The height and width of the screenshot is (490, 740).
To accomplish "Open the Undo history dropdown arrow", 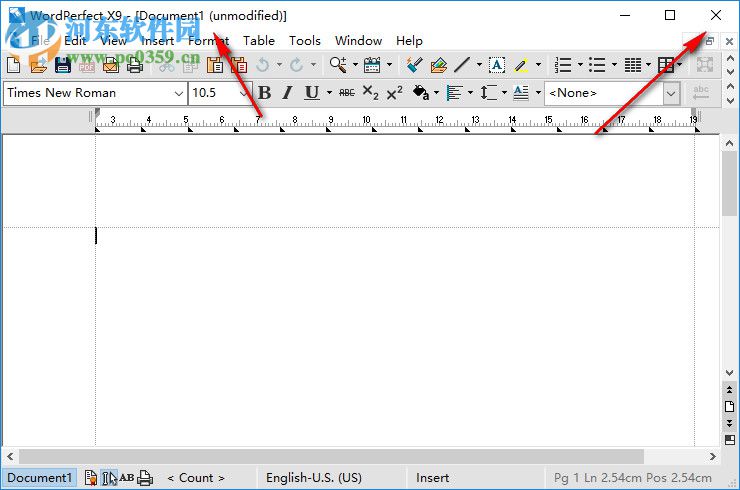I will click(x=279, y=64).
